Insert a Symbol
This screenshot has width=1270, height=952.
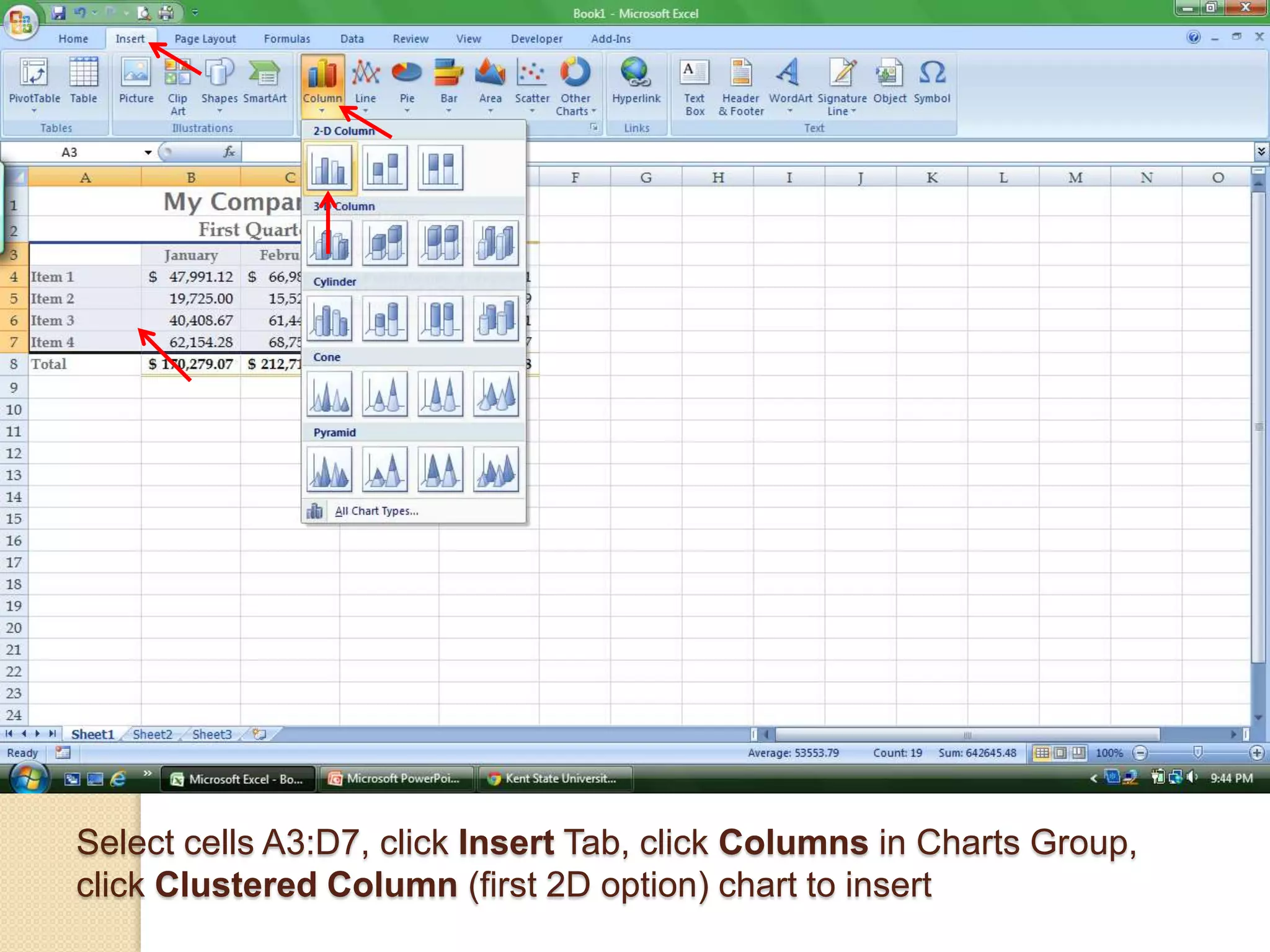pos(931,81)
